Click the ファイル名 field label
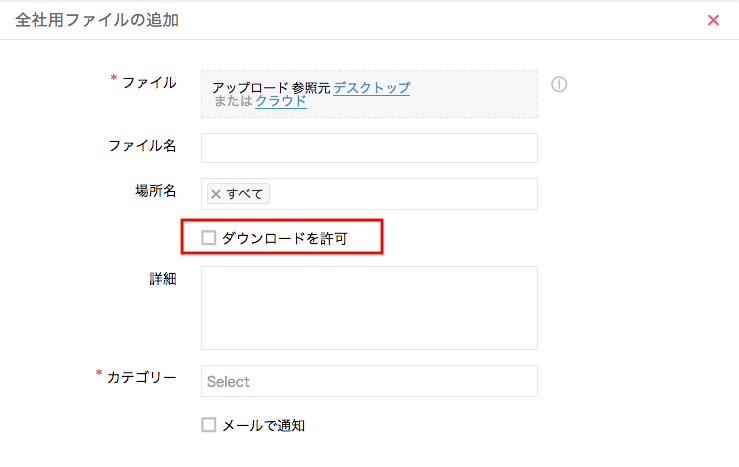The image size is (739, 467). (142, 146)
